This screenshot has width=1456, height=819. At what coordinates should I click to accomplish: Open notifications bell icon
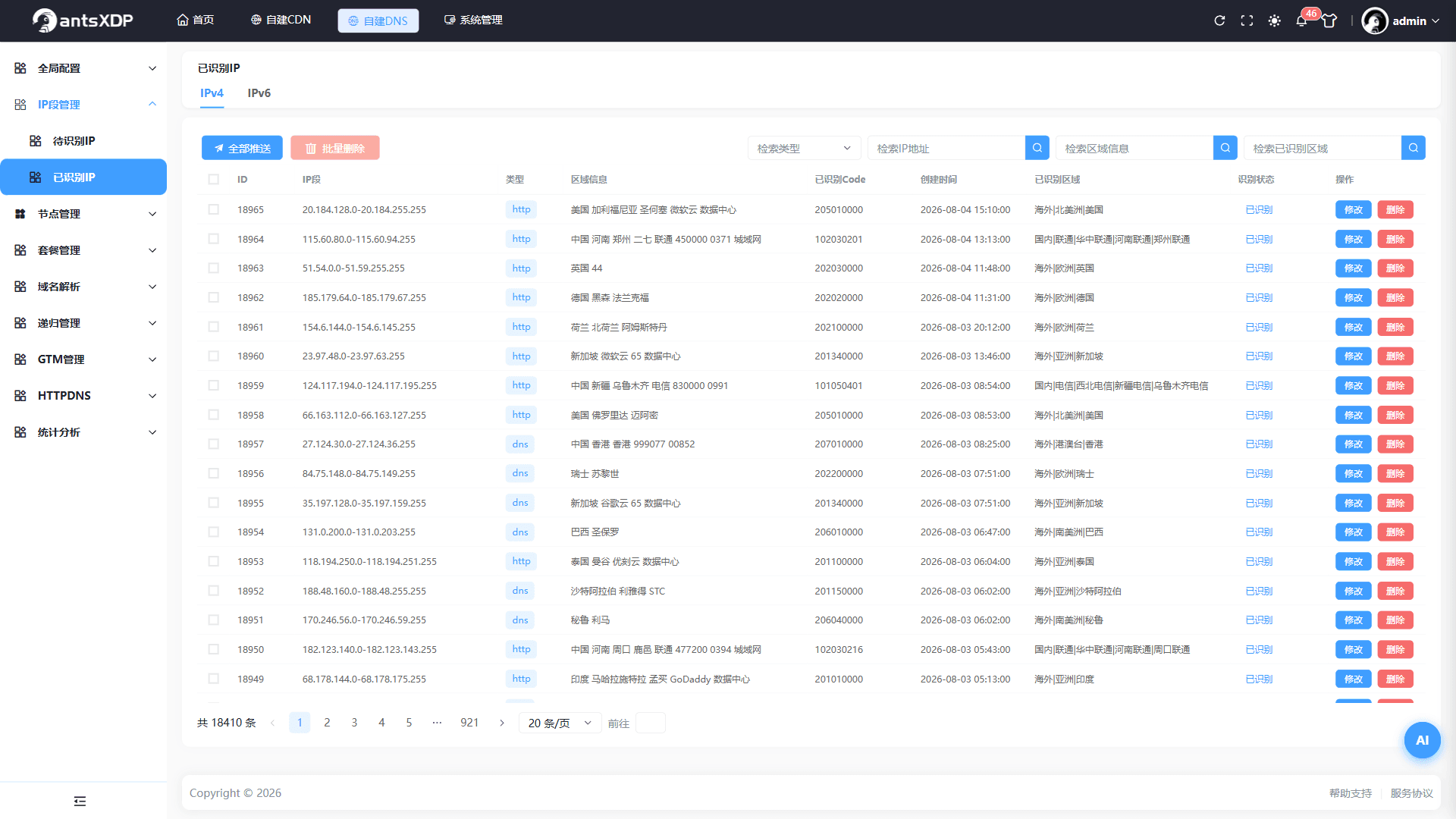click(1301, 20)
